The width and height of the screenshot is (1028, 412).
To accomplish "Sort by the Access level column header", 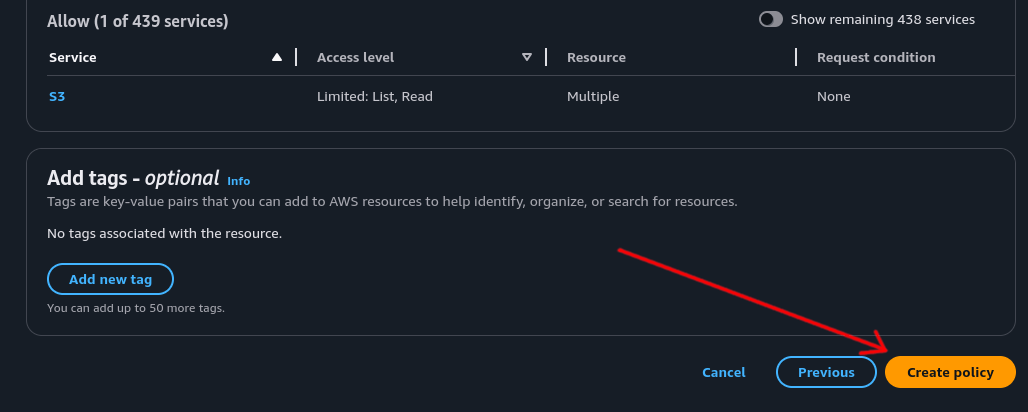I will [x=355, y=57].
